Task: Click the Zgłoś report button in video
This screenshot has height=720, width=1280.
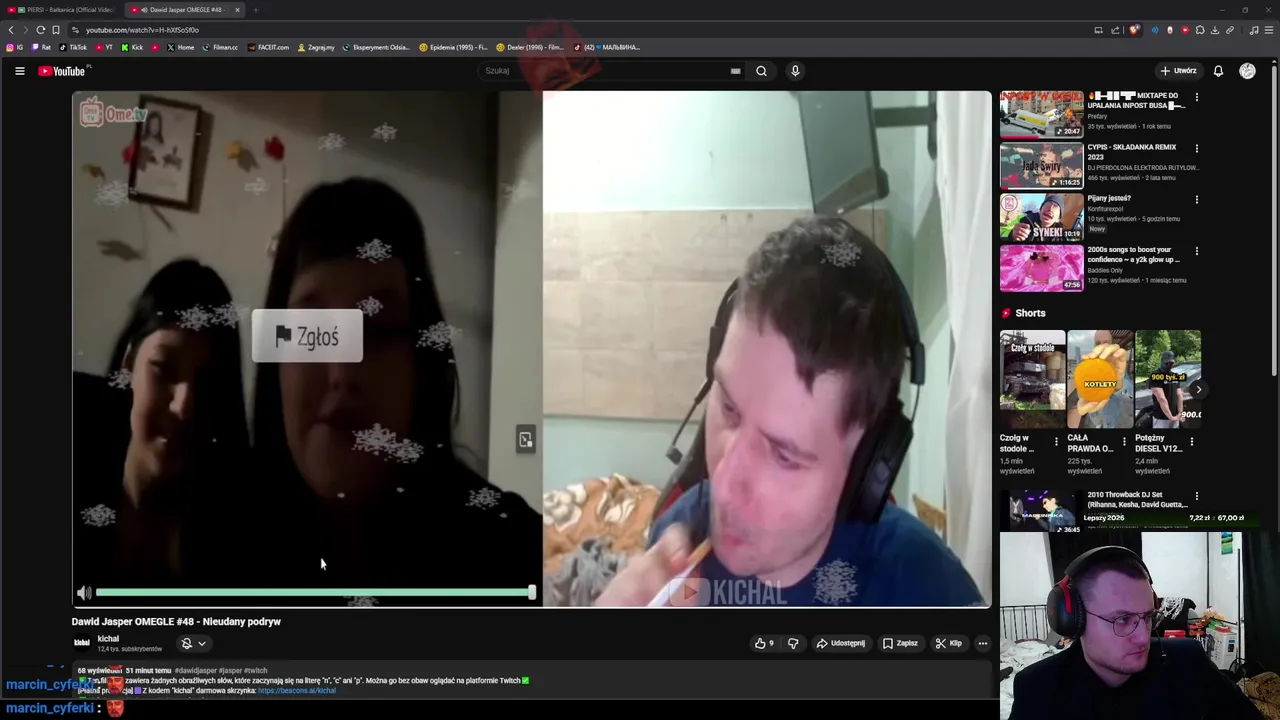Action: (307, 337)
